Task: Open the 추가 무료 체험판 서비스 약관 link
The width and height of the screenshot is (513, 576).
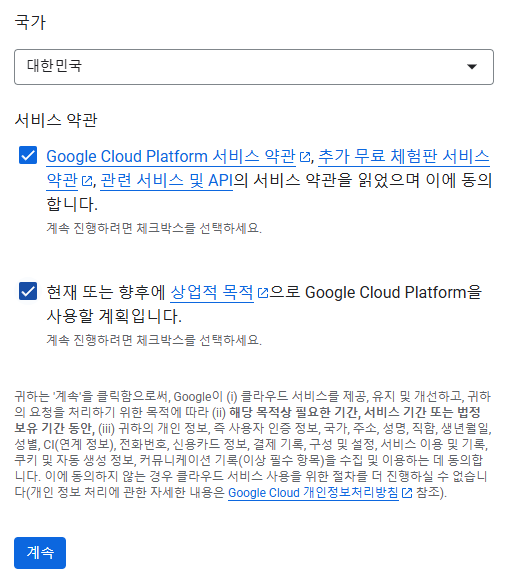Action: [x=404, y=156]
